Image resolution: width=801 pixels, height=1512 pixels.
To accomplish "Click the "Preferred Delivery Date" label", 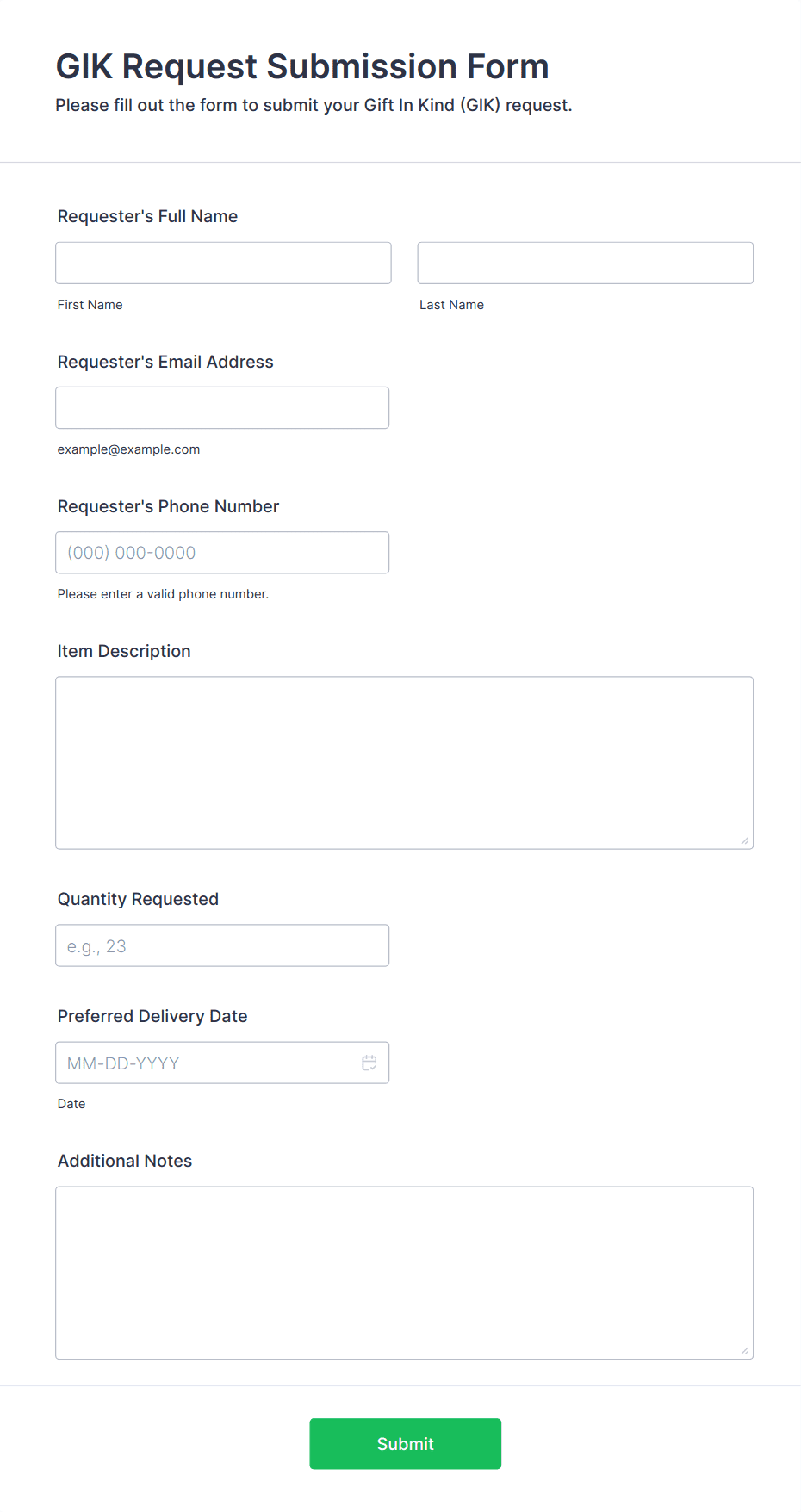I will tap(152, 1016).
